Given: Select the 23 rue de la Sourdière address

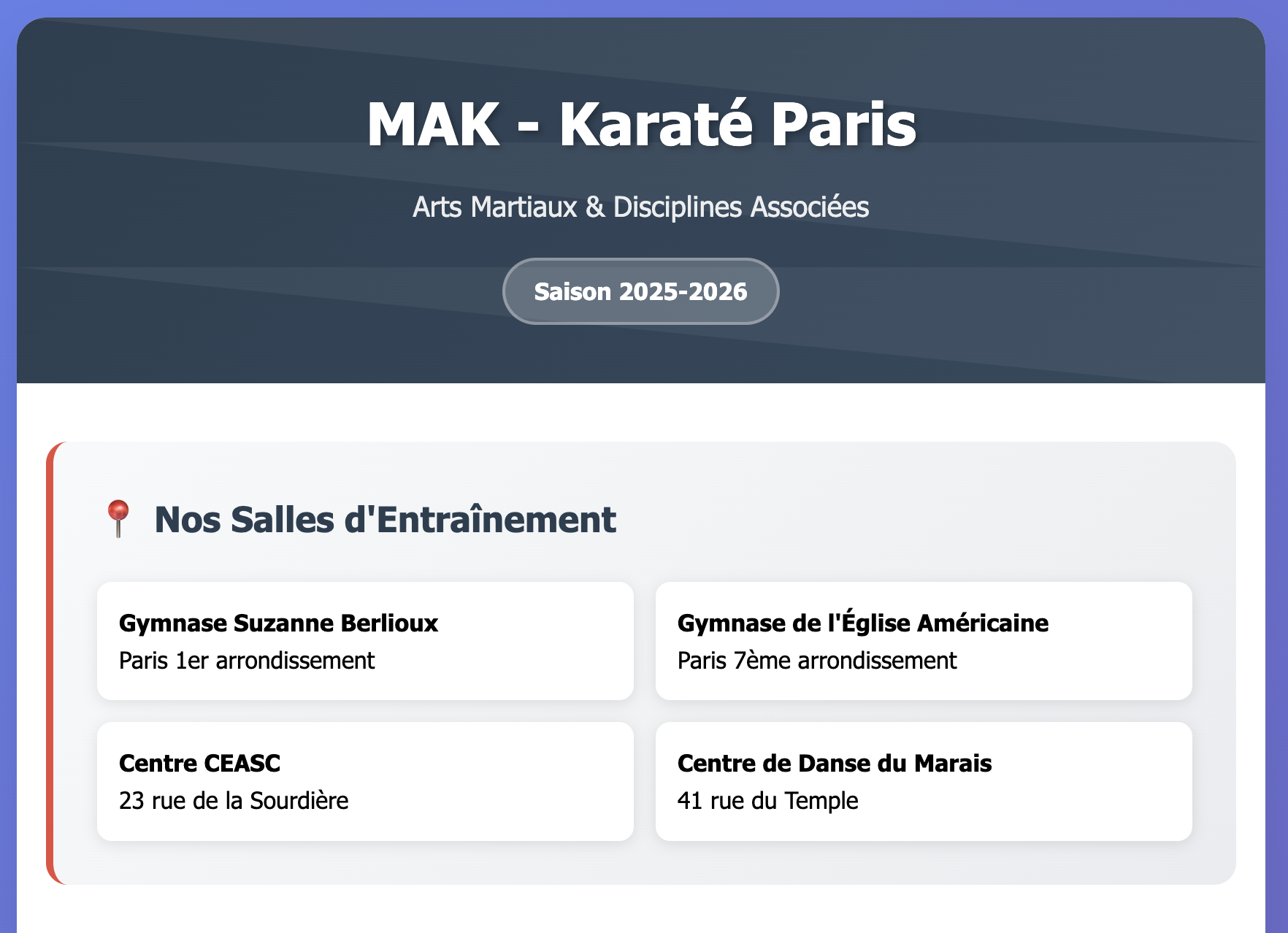Looking at the screenshot, I should coord(234,800).
